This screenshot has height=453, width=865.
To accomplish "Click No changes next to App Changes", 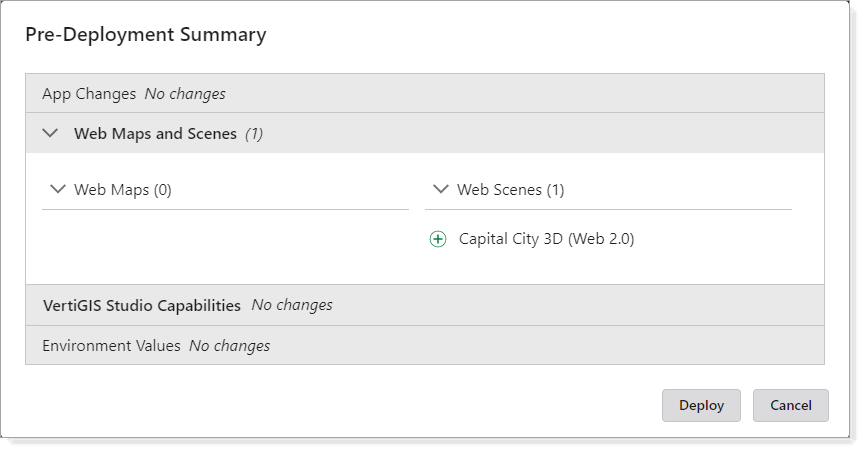I will pos(185,94).
